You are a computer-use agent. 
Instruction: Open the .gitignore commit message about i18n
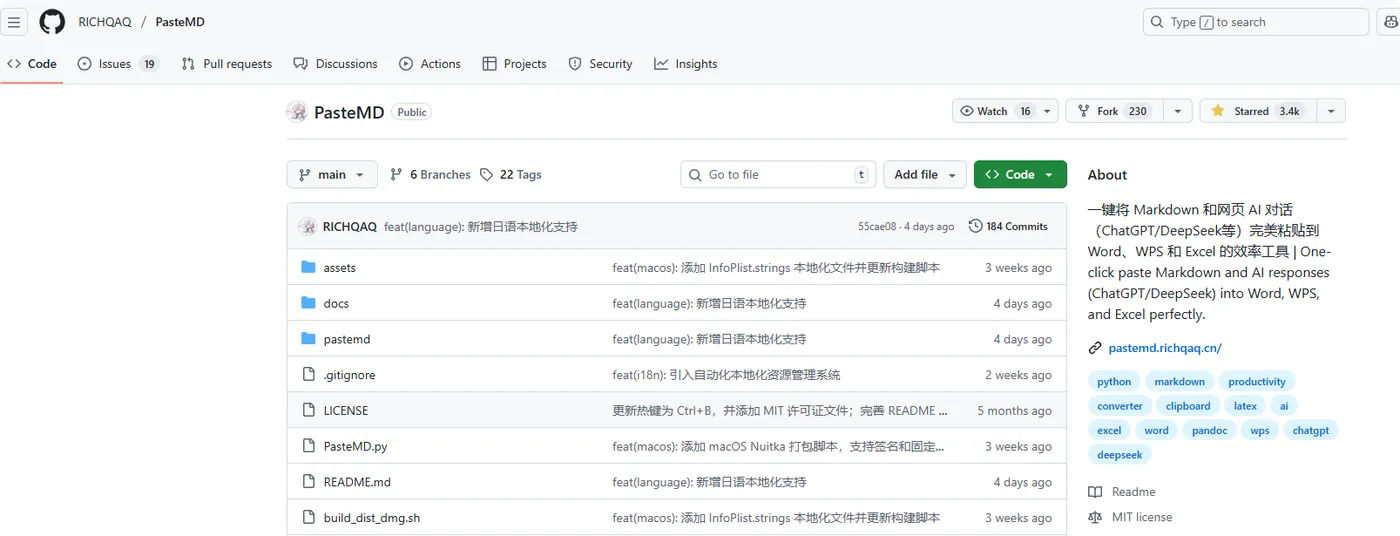click(726, 375)
